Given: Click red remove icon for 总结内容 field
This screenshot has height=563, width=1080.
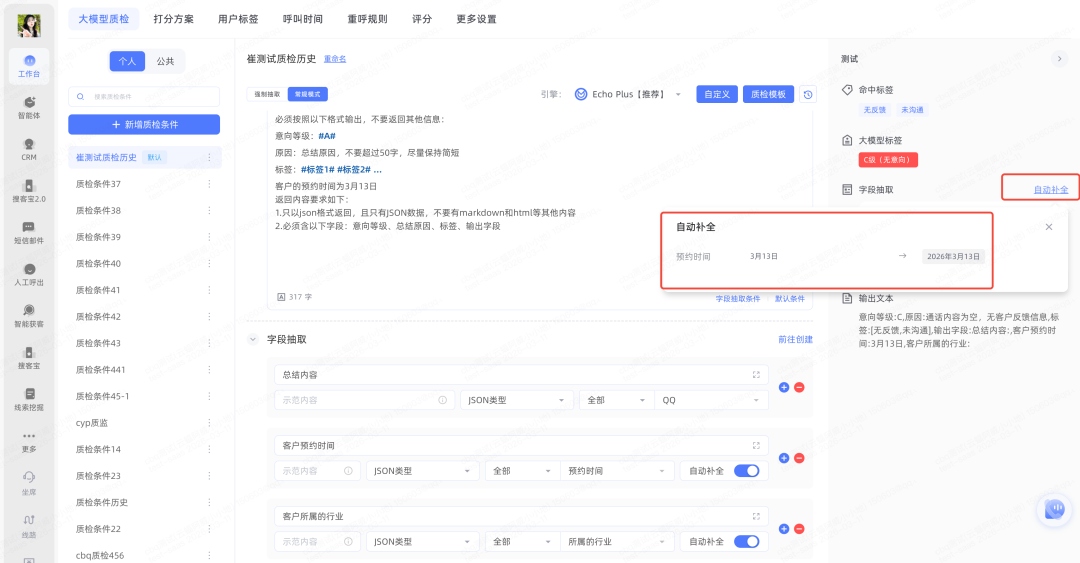Looking at the screenshot, I should (x=799, y=388).
